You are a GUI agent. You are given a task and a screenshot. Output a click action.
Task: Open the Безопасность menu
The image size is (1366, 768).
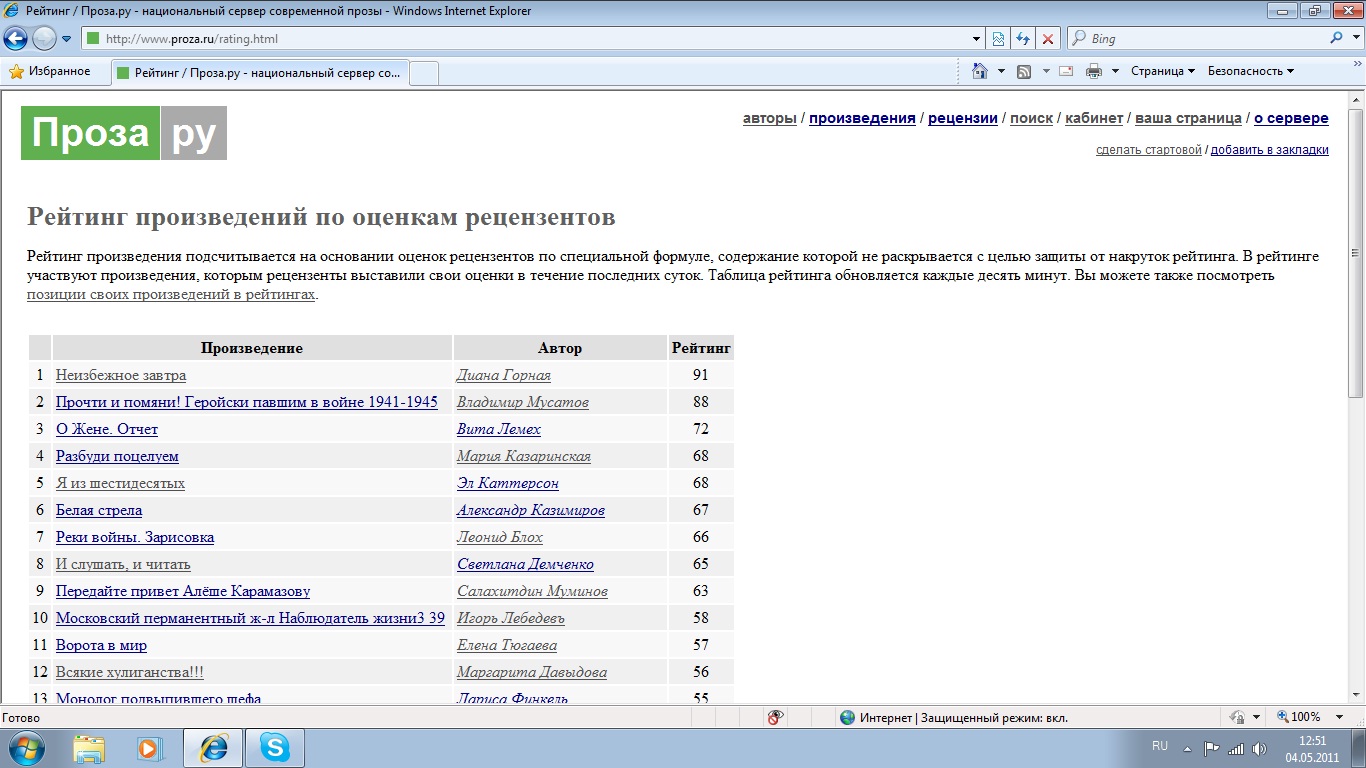tap(1250, 71)
